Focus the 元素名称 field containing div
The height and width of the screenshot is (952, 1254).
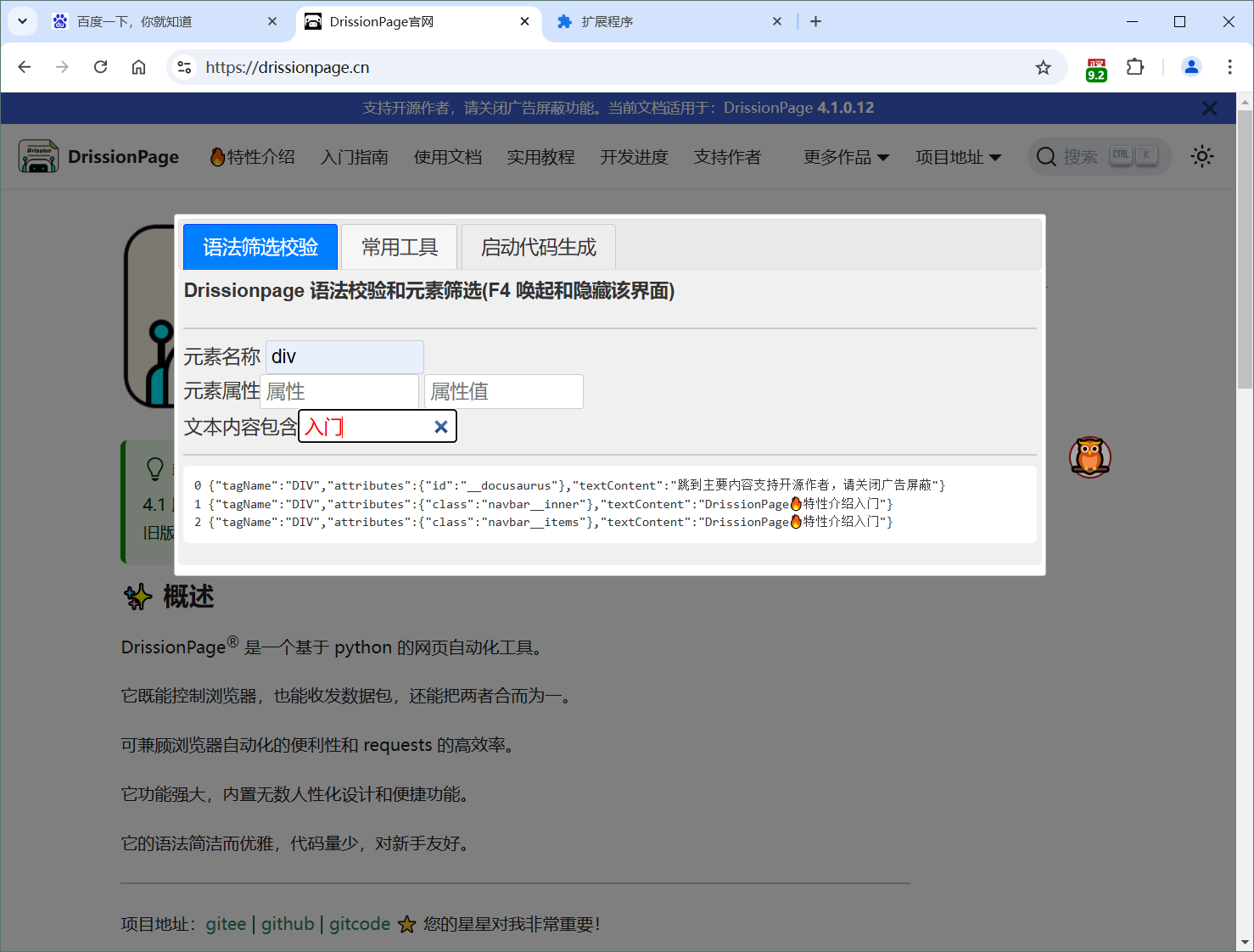coord(344,356)
